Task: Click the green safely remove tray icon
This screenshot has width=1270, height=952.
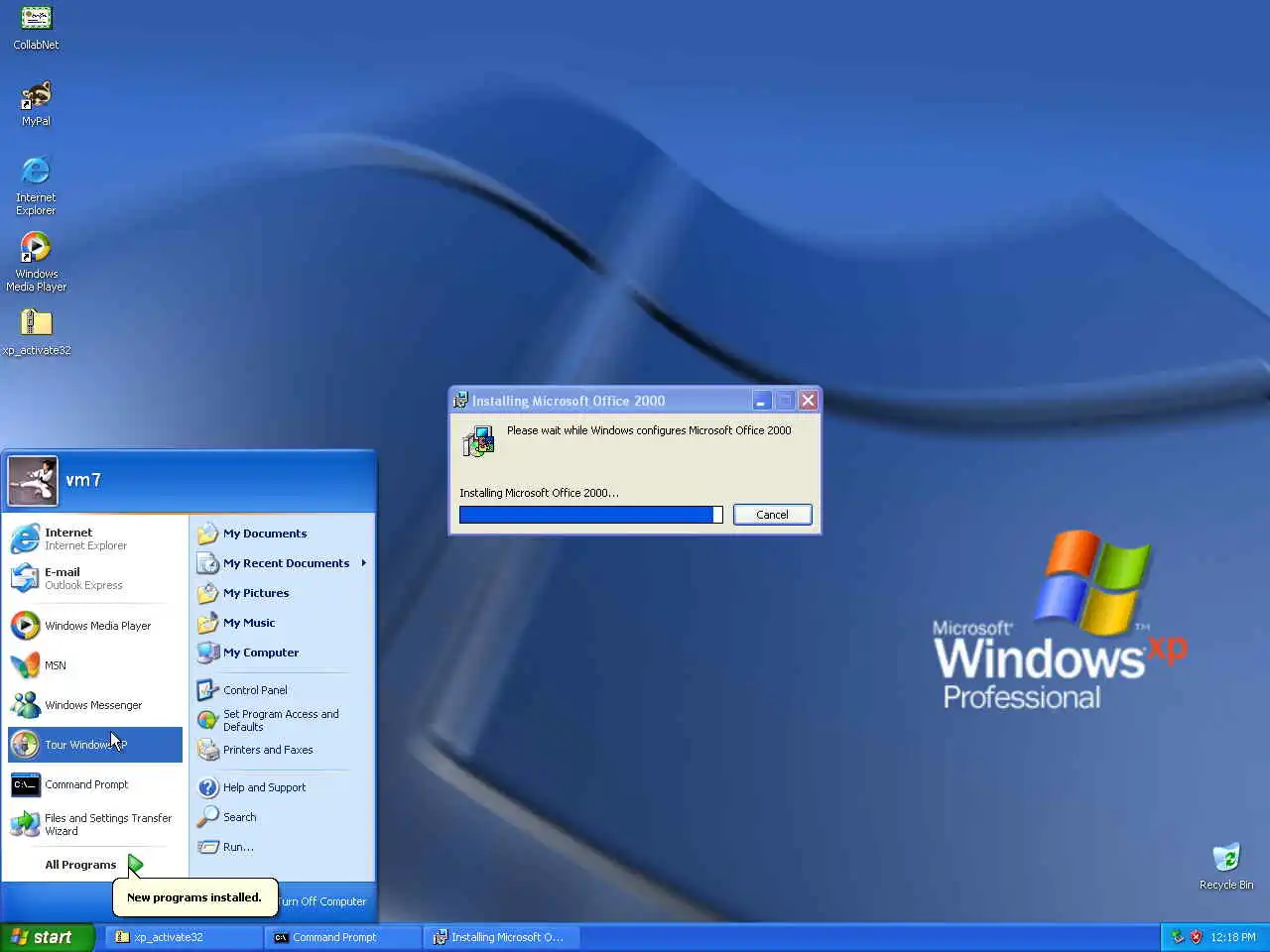Action: (x=1178, y=937)
